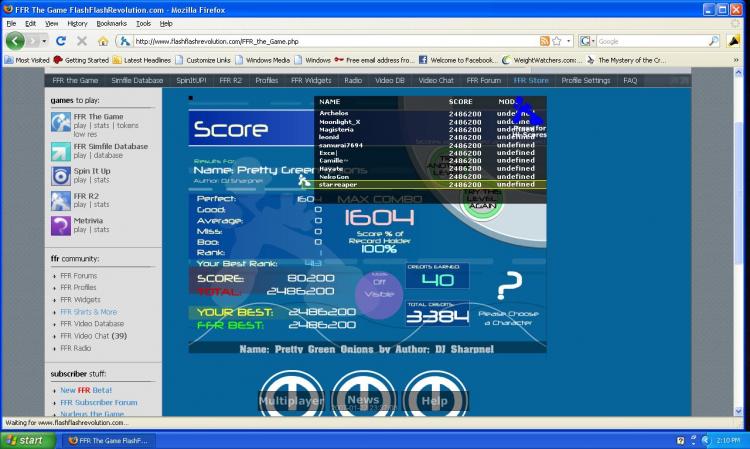Click the Metrivia question mark icon
750x449 pixels.
tap(61, 225)
